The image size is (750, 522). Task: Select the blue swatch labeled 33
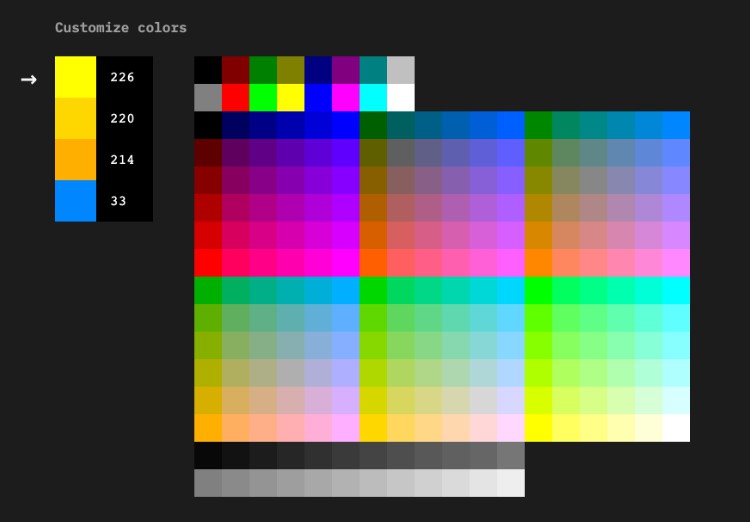tap(76, 201)
